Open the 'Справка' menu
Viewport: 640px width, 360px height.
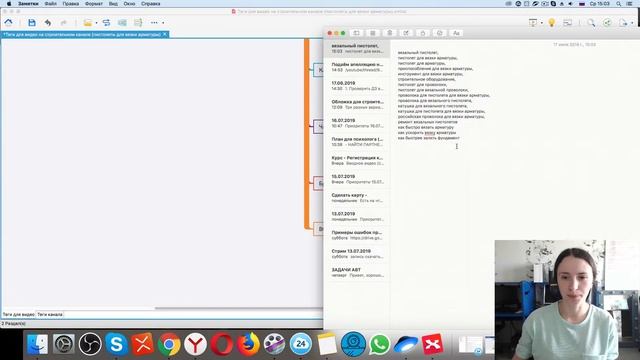(x=151, y=4)
